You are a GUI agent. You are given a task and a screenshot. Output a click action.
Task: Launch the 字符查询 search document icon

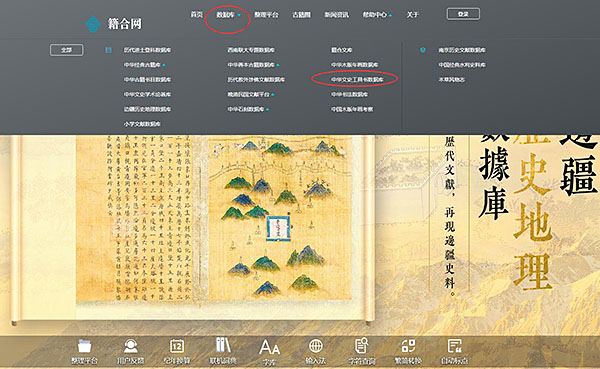pos(362,345)
